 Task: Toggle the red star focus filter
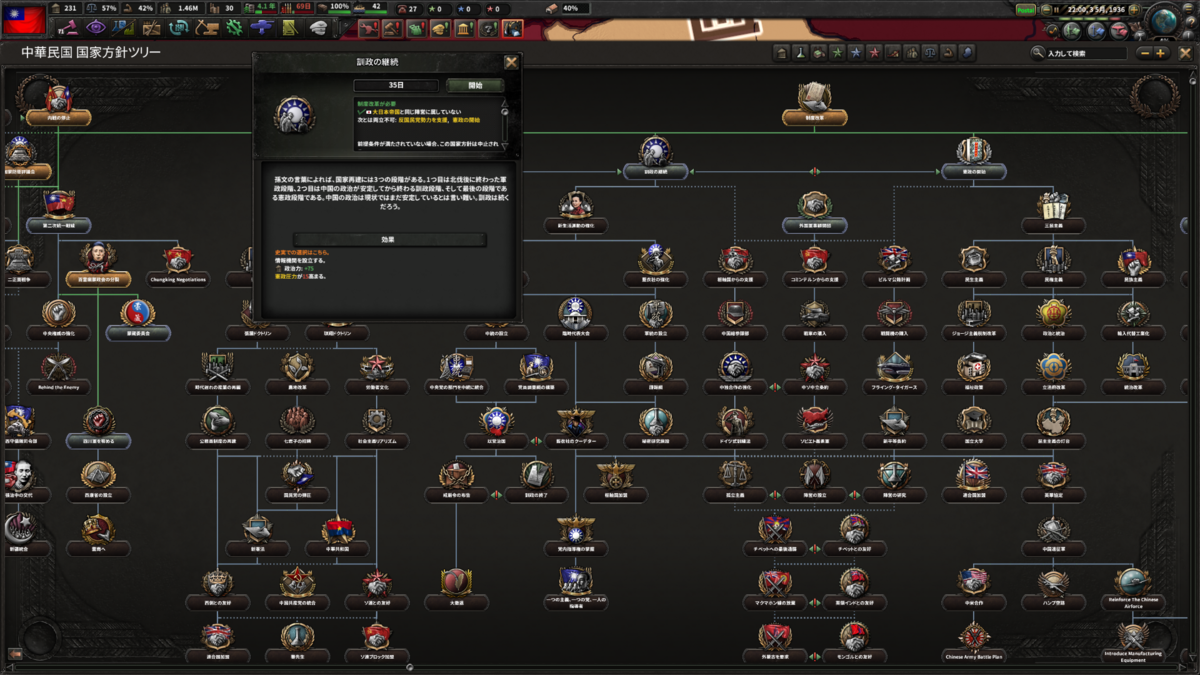(875, 52)
